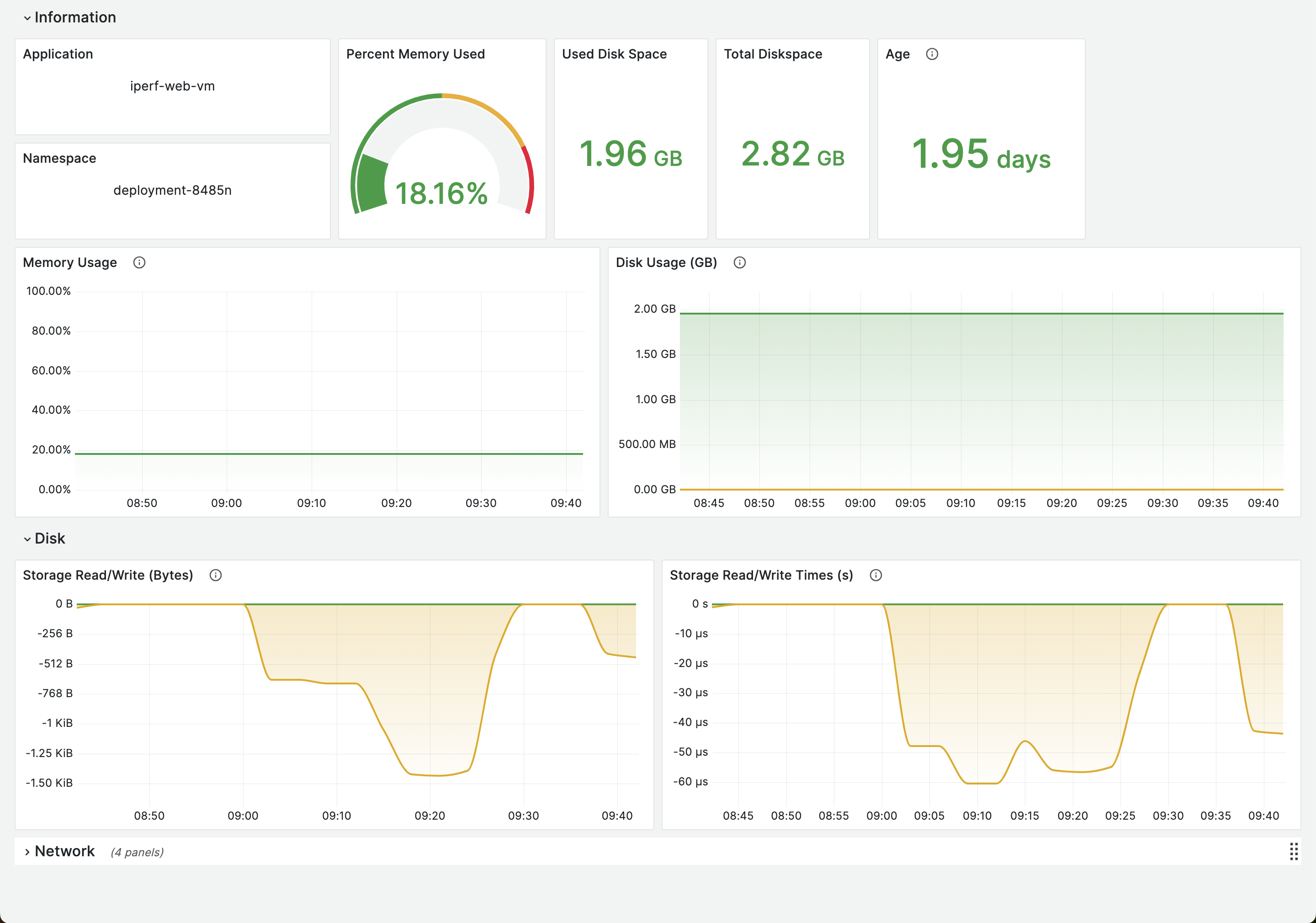The height and width of the screenshot is (923, 1316).
Task: Click the Network row title text
Action: (x=65, y=851)
